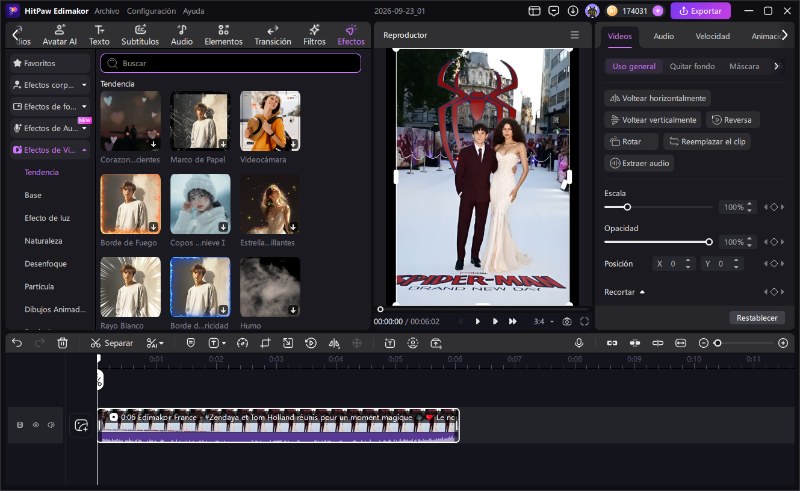Click Reemplazar el clip button

(707, 141)
